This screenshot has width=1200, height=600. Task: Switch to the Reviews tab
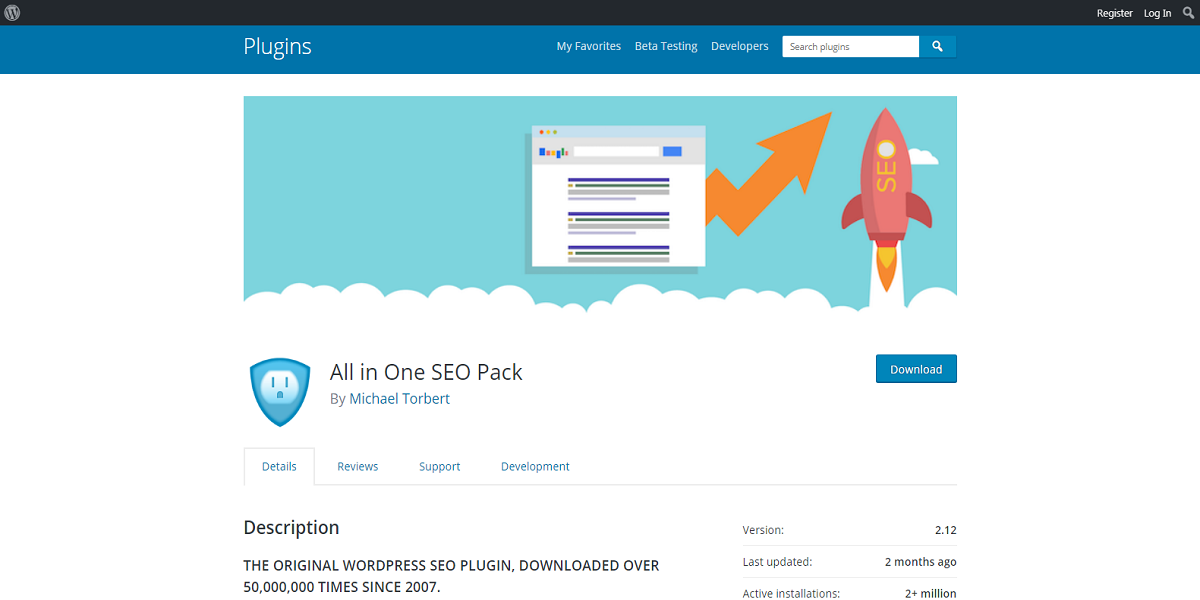(357, 466)
